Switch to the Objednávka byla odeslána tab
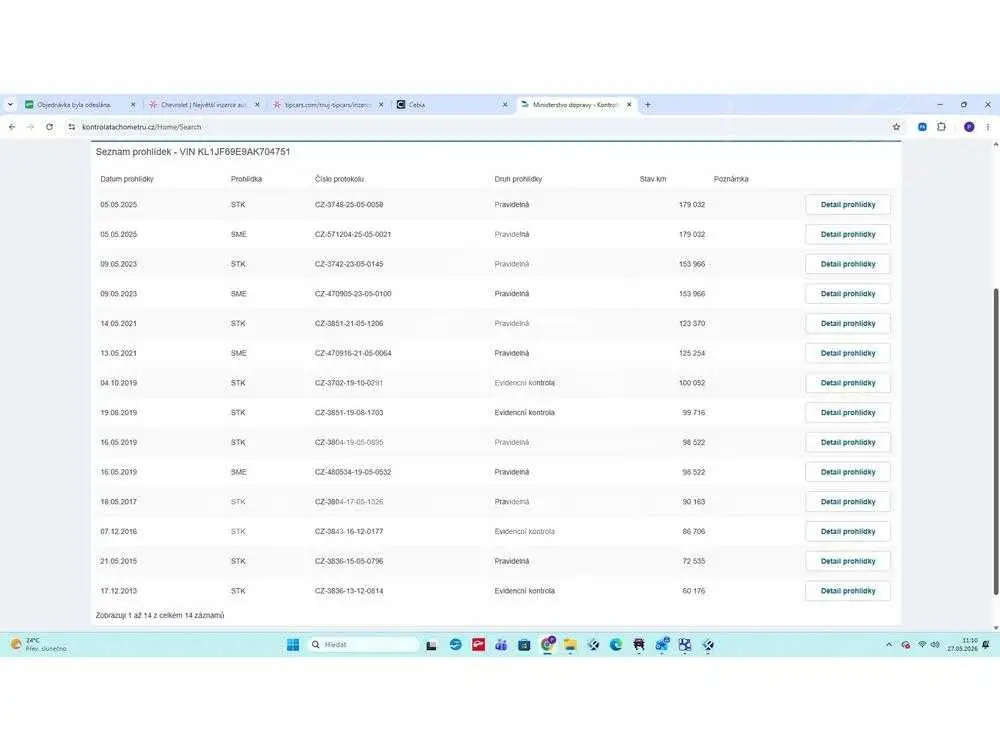 (79, 105)
